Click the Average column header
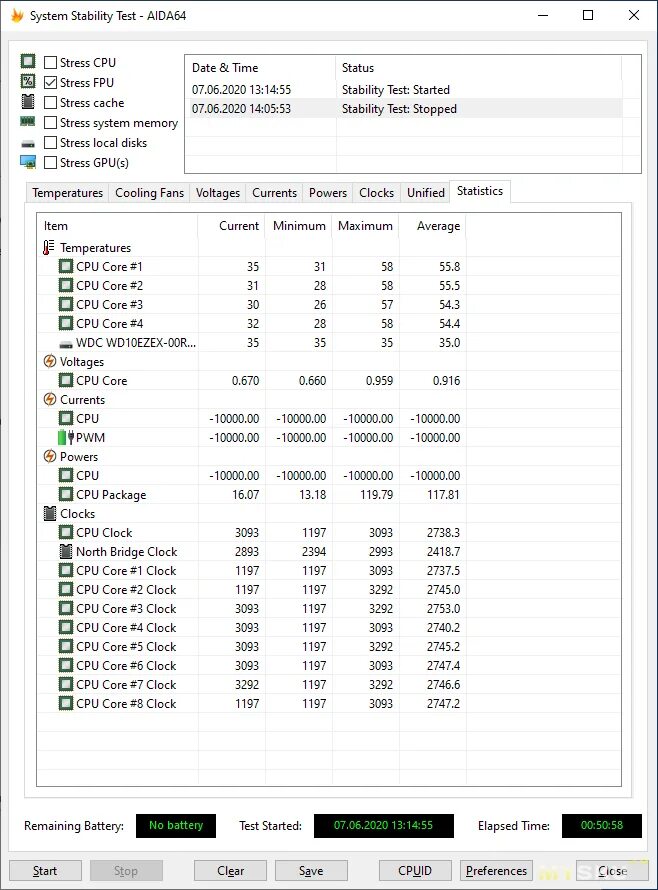Screen dimensions: 658x890 click(x=432, y=226)
